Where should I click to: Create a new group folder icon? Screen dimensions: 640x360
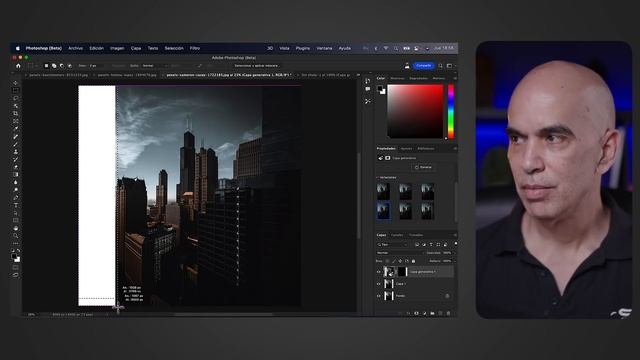pos(432,313)
